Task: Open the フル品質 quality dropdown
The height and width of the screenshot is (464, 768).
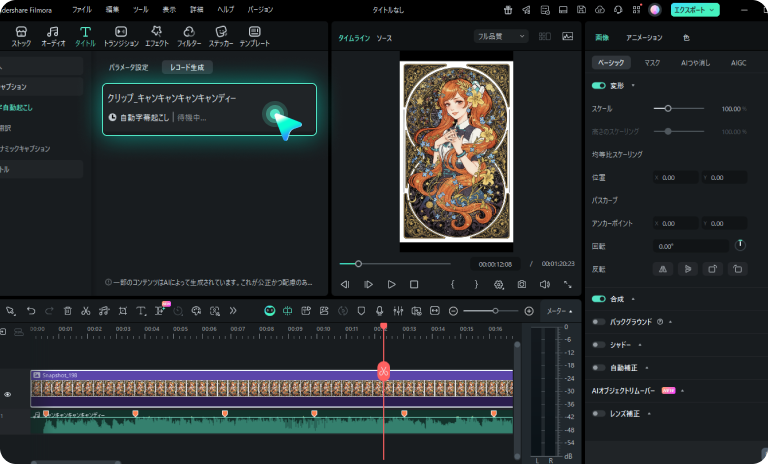Action: [x=501, y=36]
